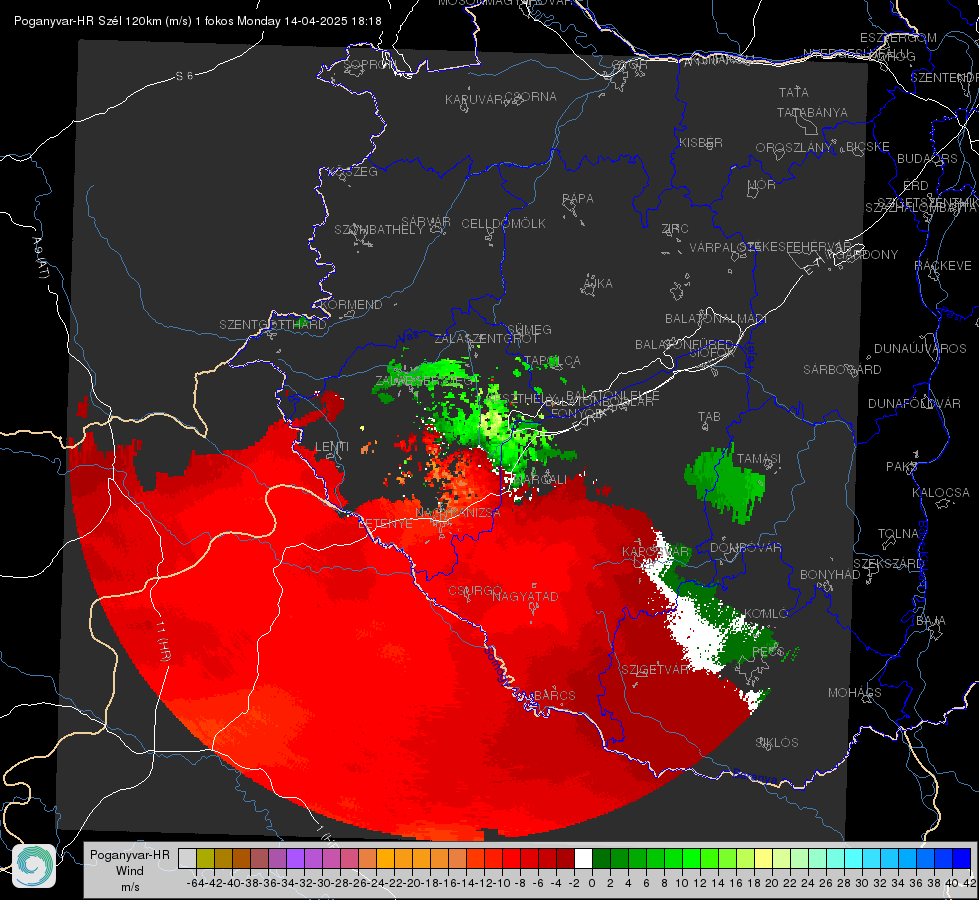Click the CSURGO city label
Viewport: 979px width, 900px height.
click(x=476, y=591)
